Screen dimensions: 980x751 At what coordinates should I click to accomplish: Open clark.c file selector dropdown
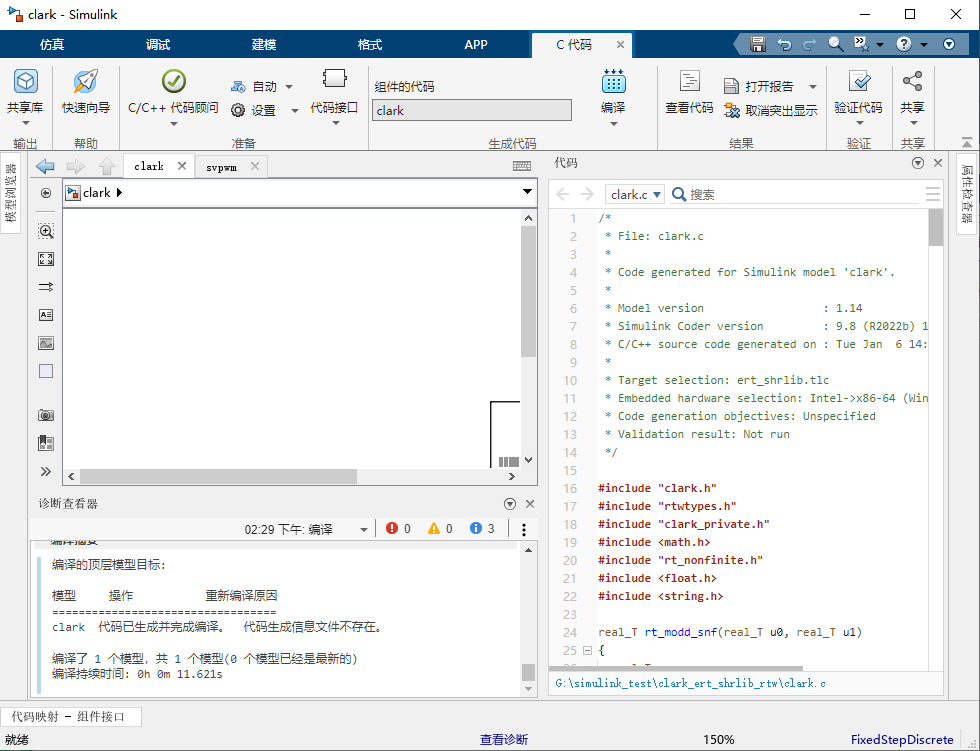634,194
